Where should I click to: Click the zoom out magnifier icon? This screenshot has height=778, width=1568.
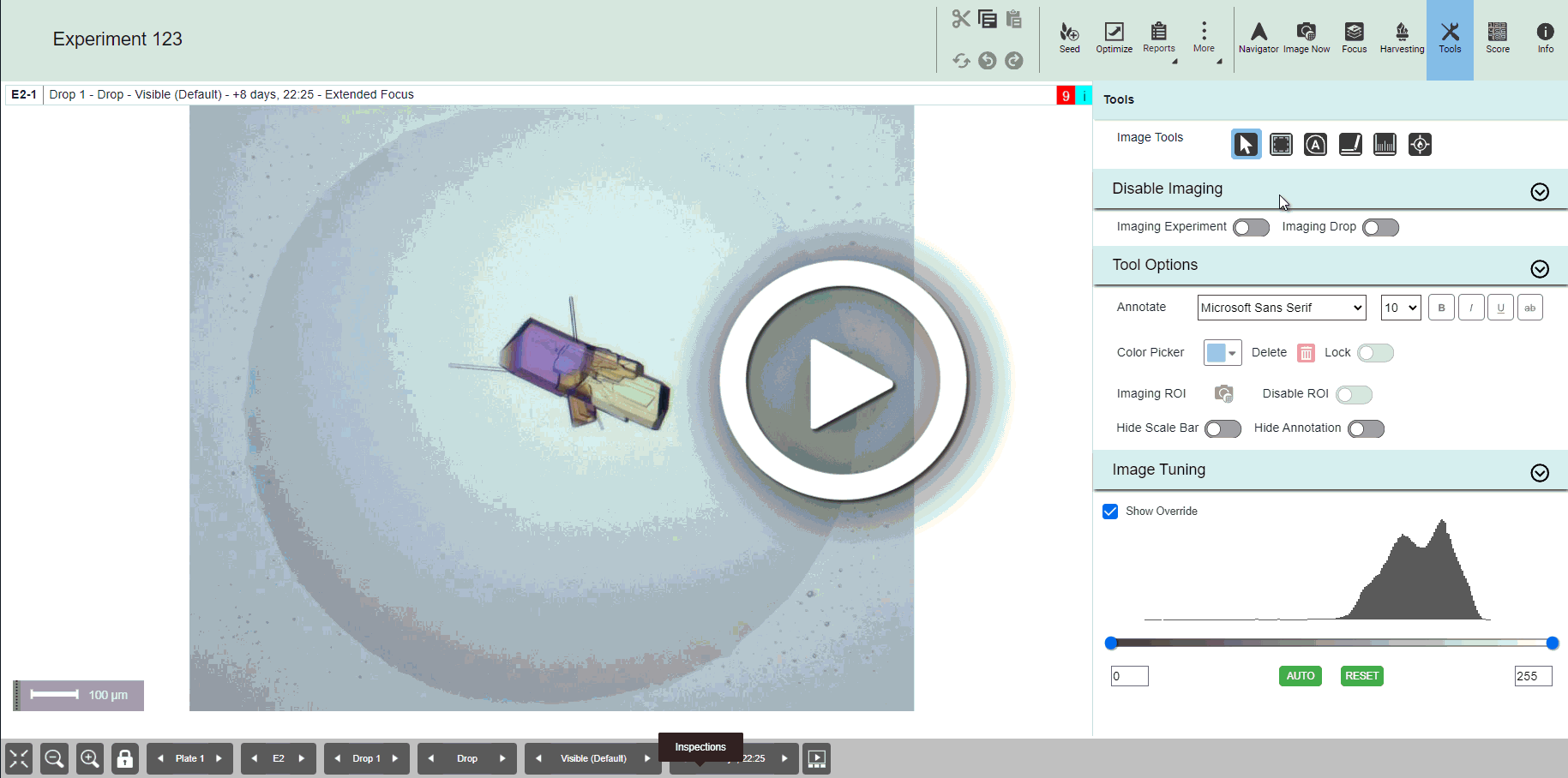(54, 758)
